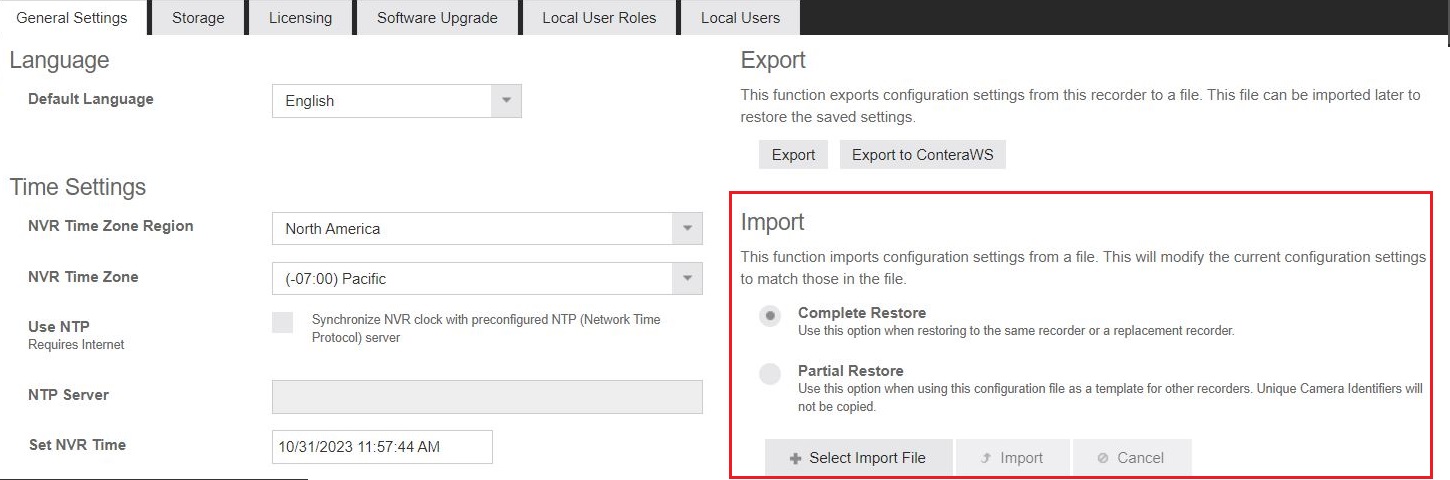Click plus icon on Select Import File

(796, 458)
